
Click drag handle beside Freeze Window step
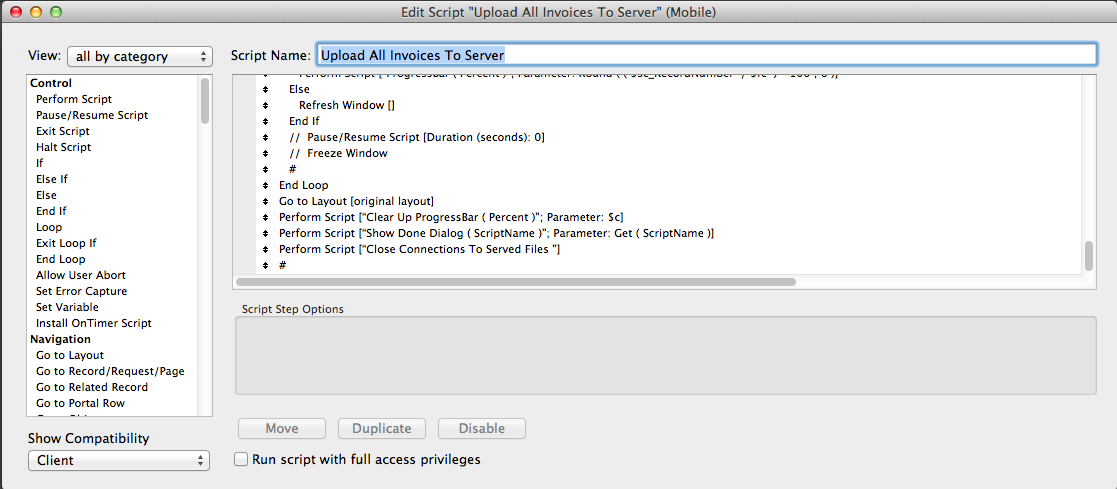click(x=265, y=153)
